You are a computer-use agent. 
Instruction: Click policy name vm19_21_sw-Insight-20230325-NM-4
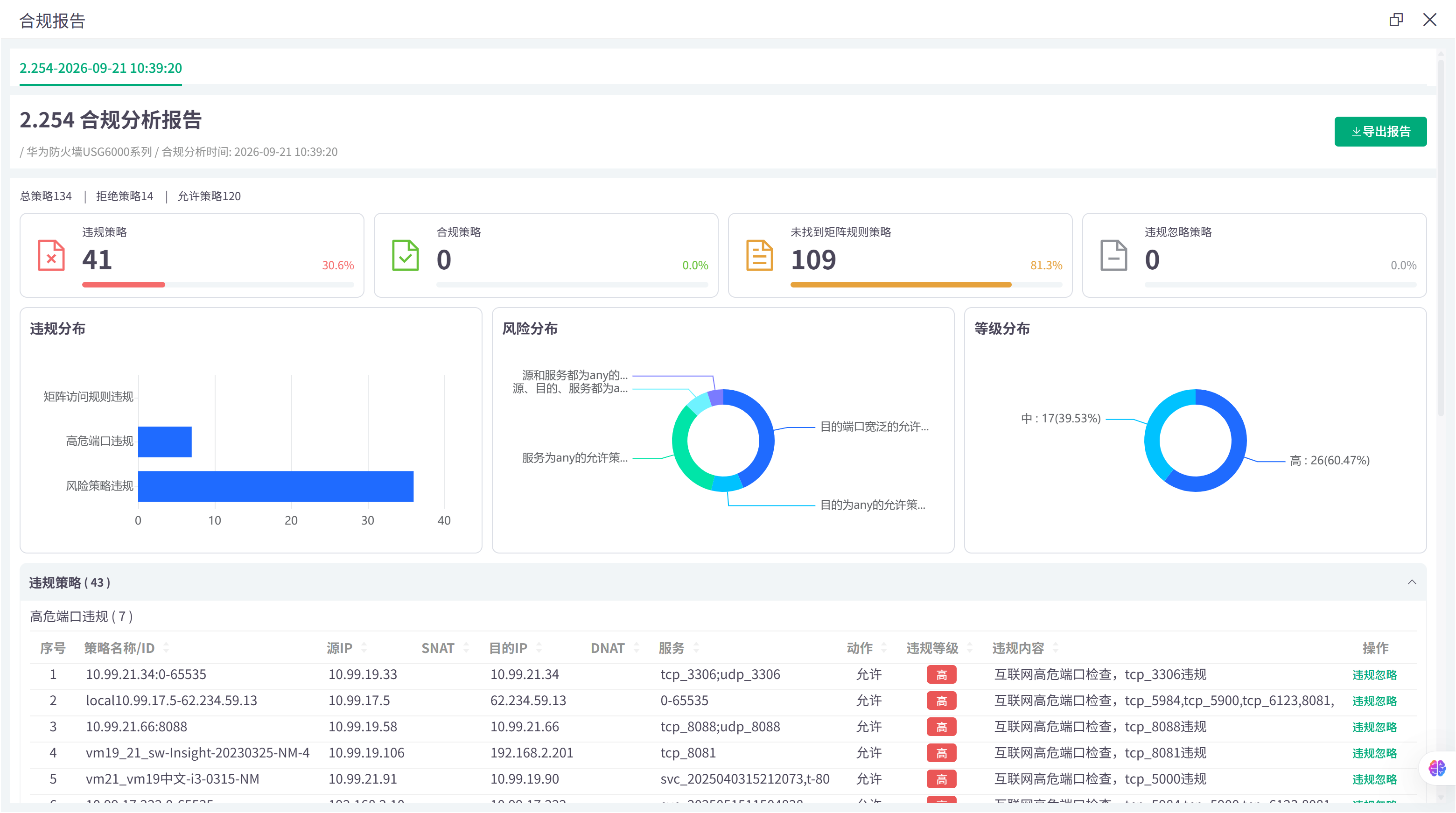click(x=197, y=753)
